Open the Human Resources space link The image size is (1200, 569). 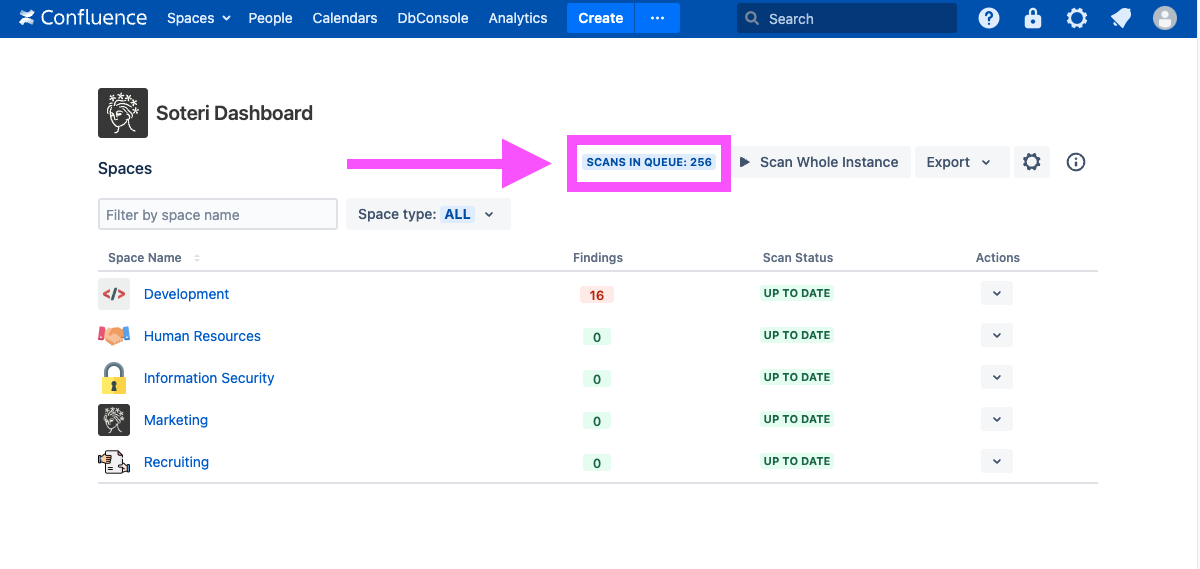tap(202, 336)
